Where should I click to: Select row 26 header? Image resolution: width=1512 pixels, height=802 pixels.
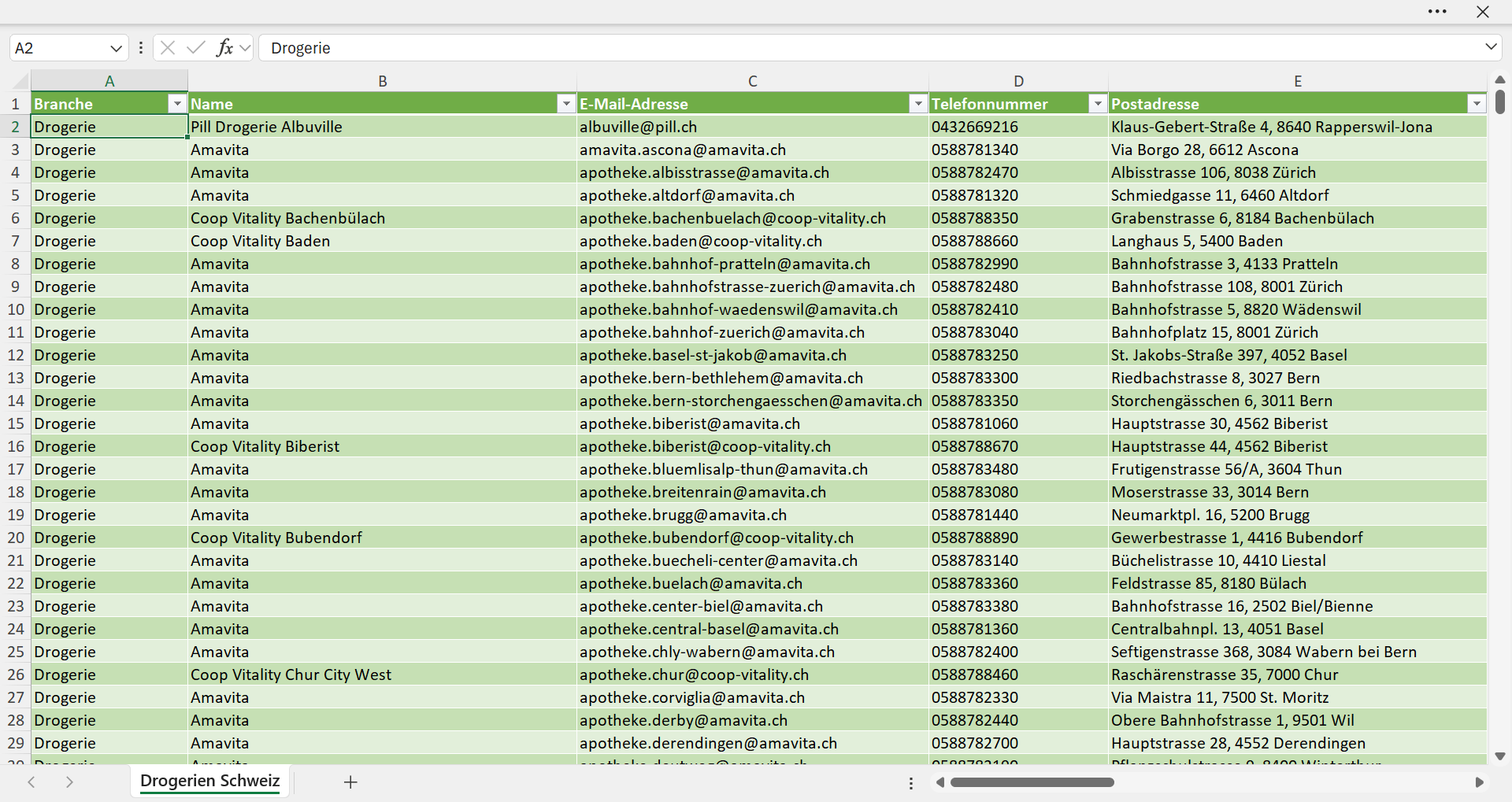(16, 674)
